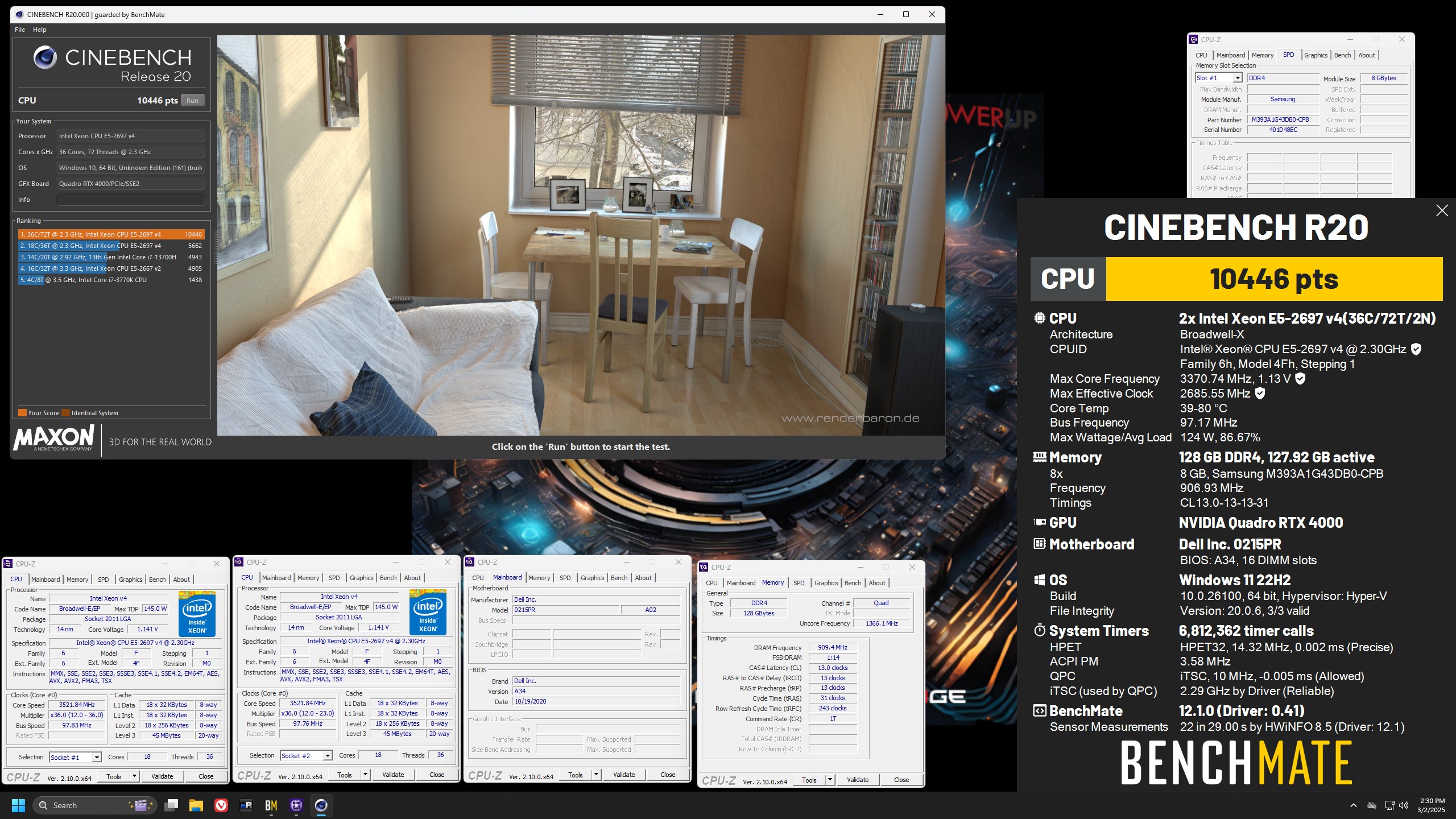
Task: Click the Motherboard icon in BenchMate overlay
Action: coord(1040,544)
